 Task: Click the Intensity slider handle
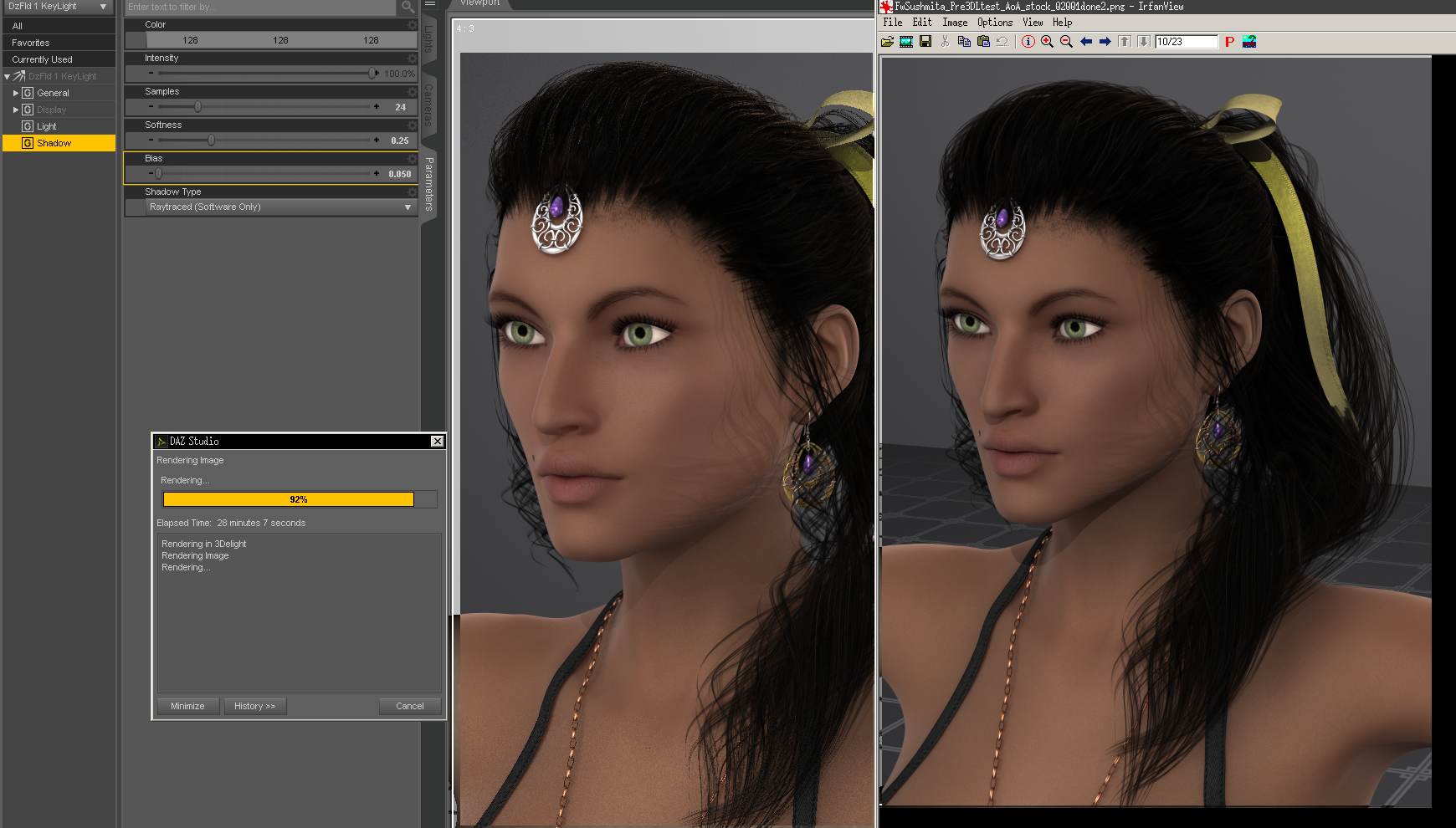click(x=372, y=74)
